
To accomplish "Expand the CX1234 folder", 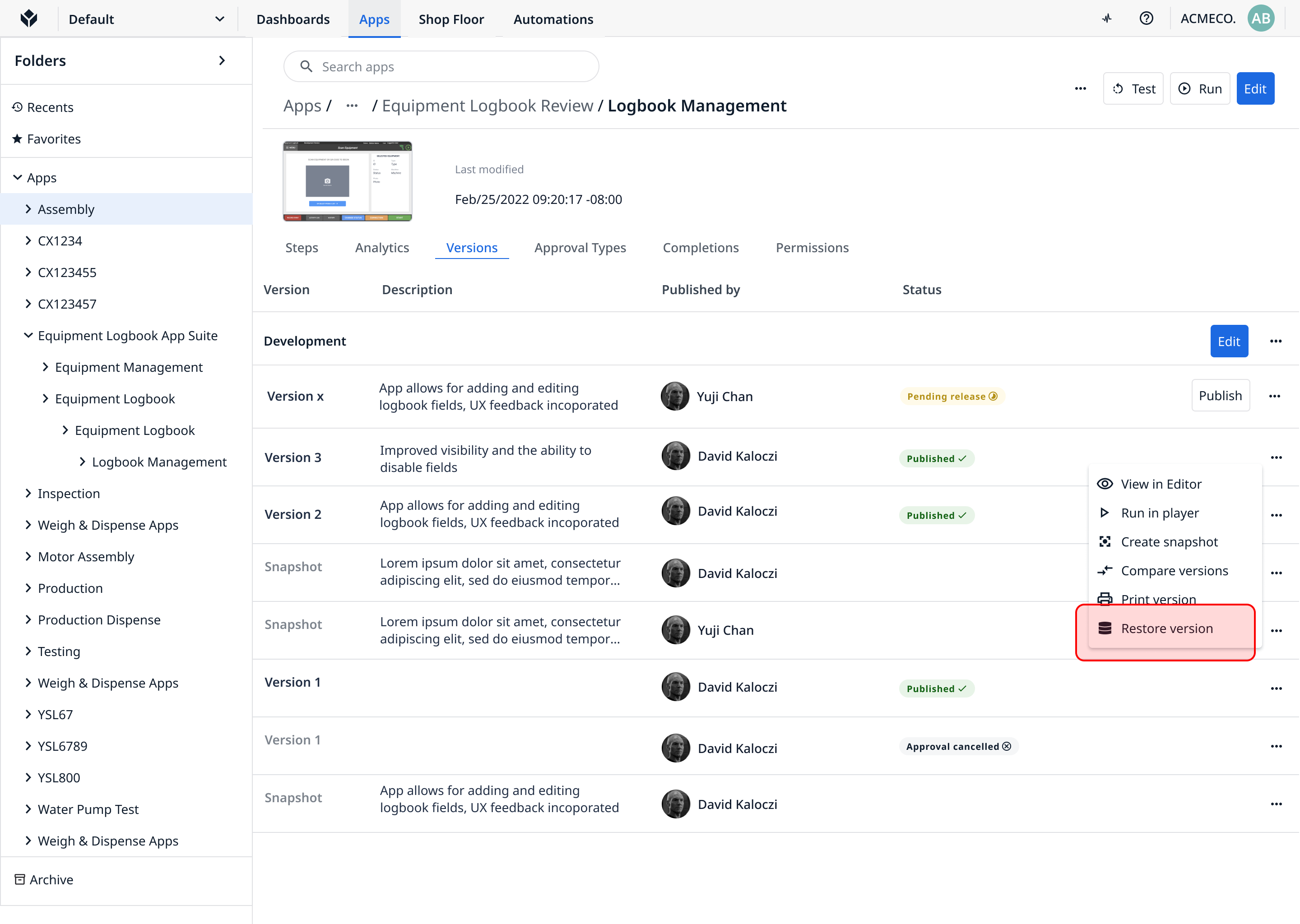I will click(x=28, y=240).
